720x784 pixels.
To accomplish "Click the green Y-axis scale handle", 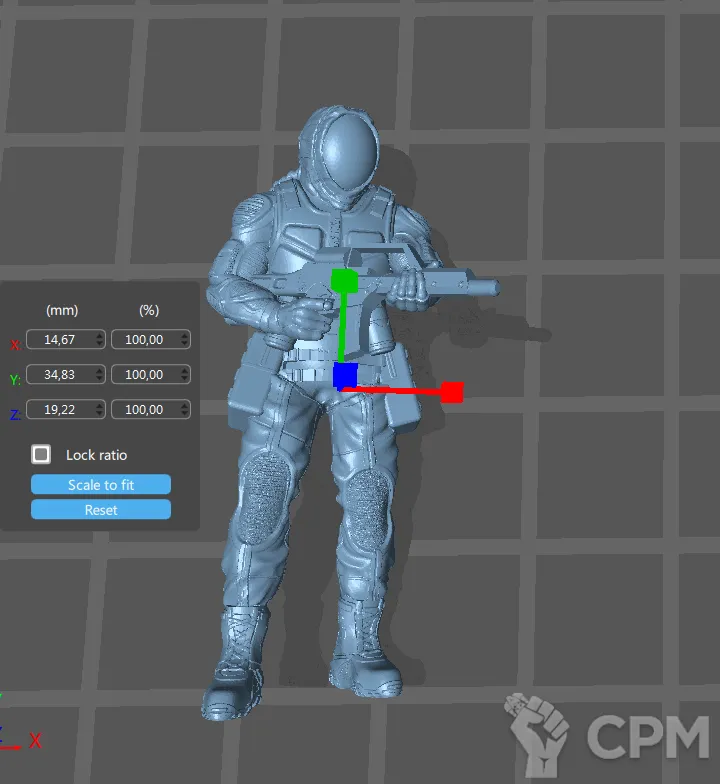I will tap(344, 279).
